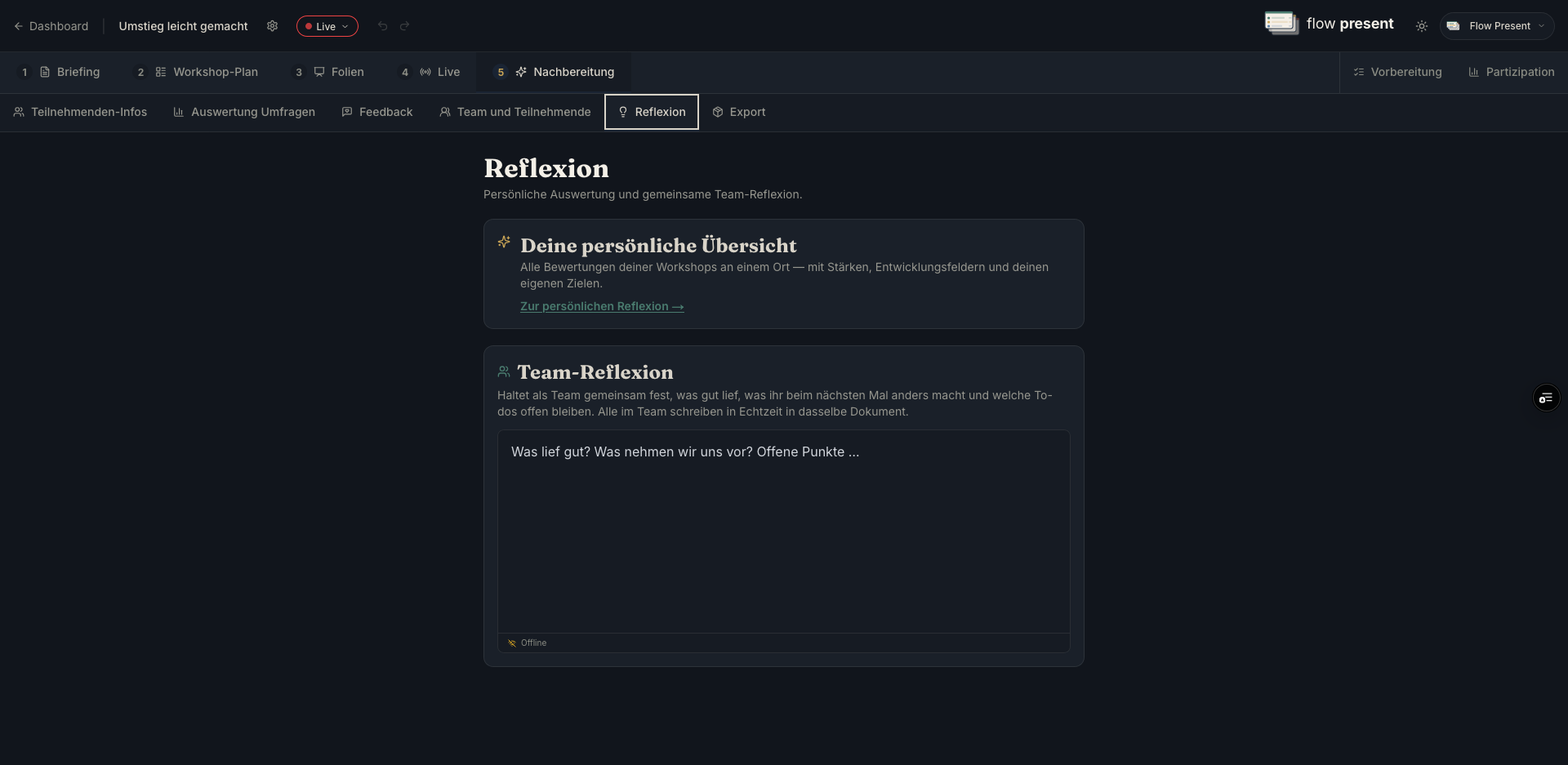Open Auswertung Umfragen sub-tab
Image resolution: width=1568 pixels, height=765 pixels.
click(x=244, y=112)
